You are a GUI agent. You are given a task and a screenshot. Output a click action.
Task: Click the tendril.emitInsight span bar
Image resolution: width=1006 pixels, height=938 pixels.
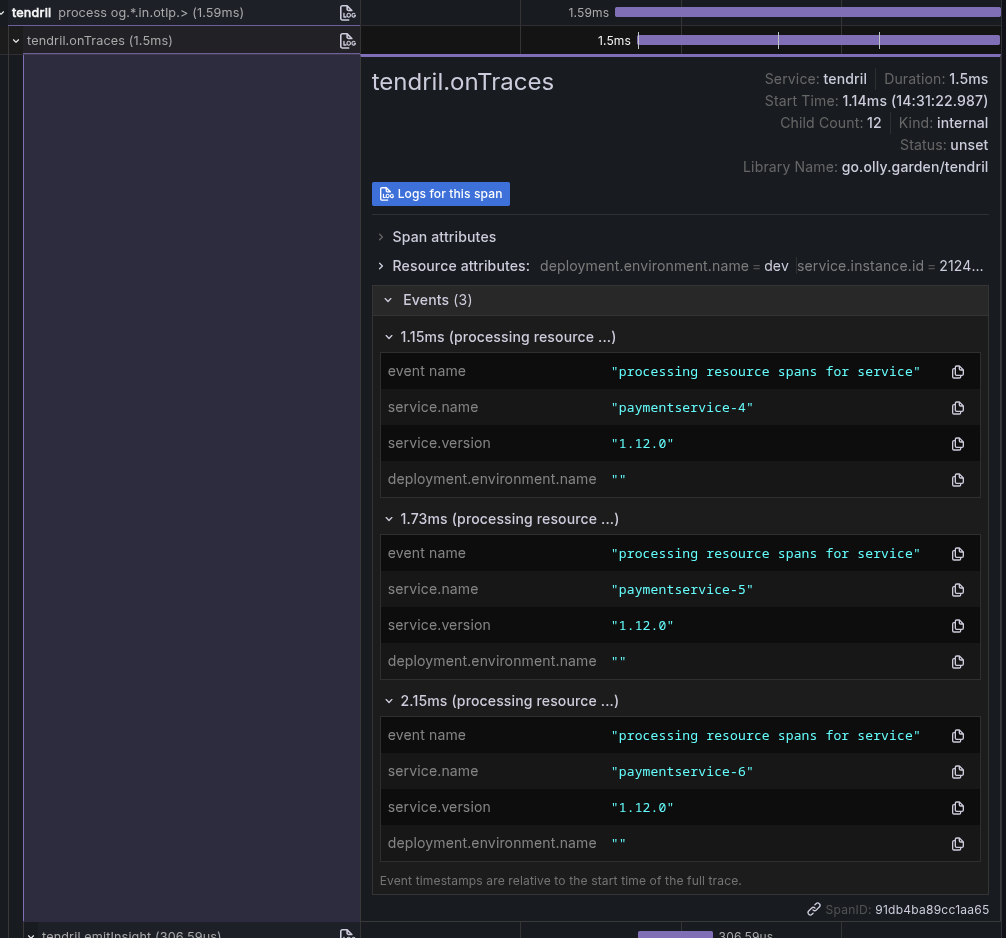pyautogui.click(x=675, y=934)
